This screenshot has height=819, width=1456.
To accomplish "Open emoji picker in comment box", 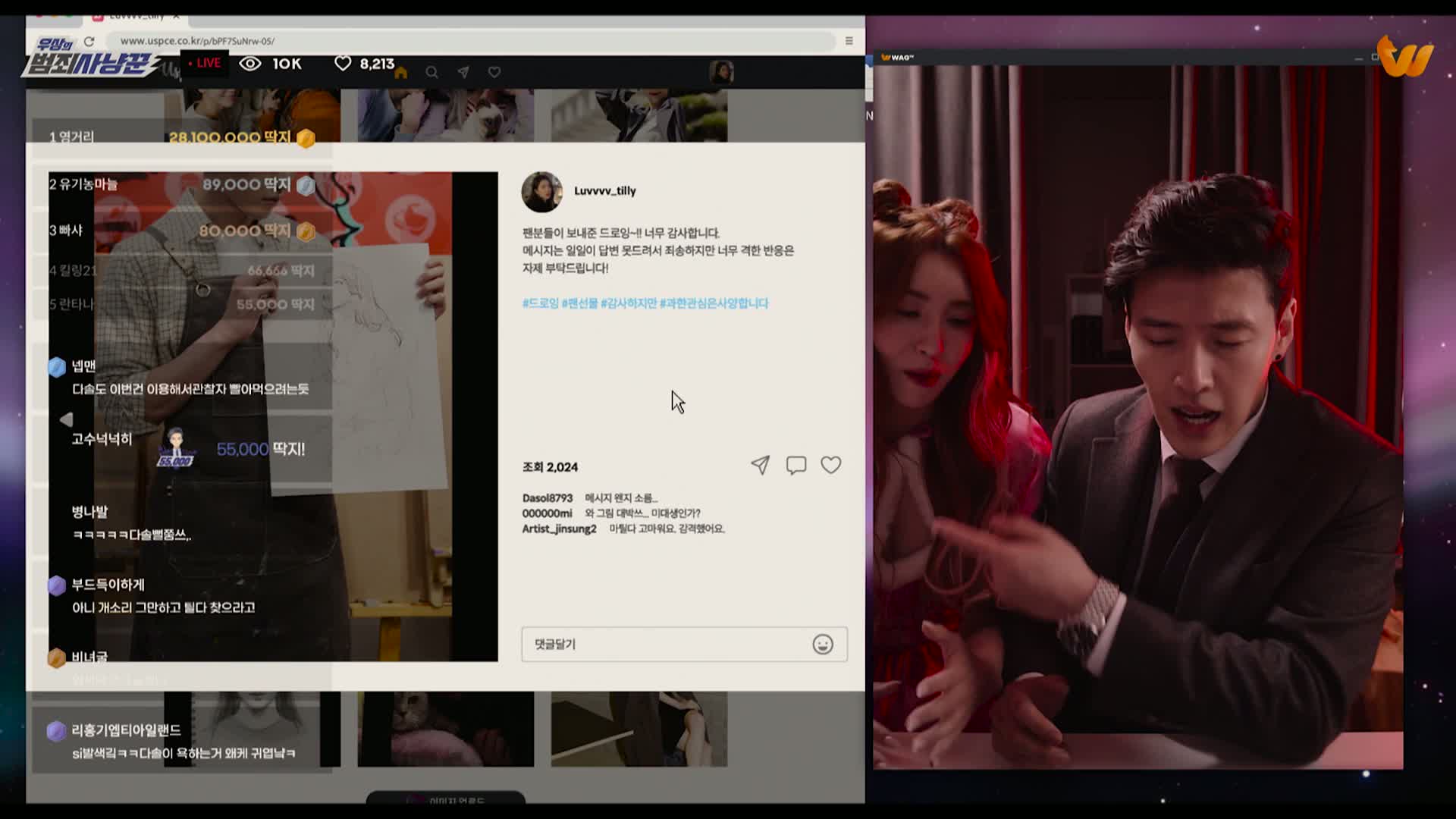I will click(823, 645).
